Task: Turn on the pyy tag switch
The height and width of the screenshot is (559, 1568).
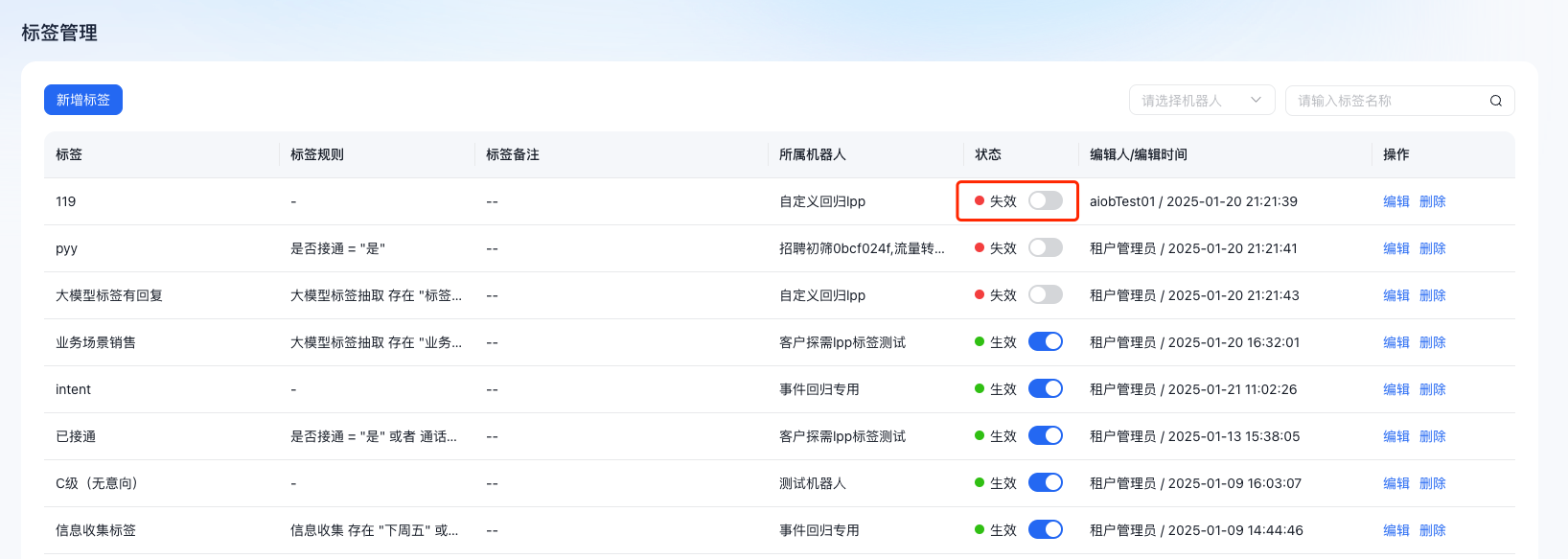Action: [1045, 248]
